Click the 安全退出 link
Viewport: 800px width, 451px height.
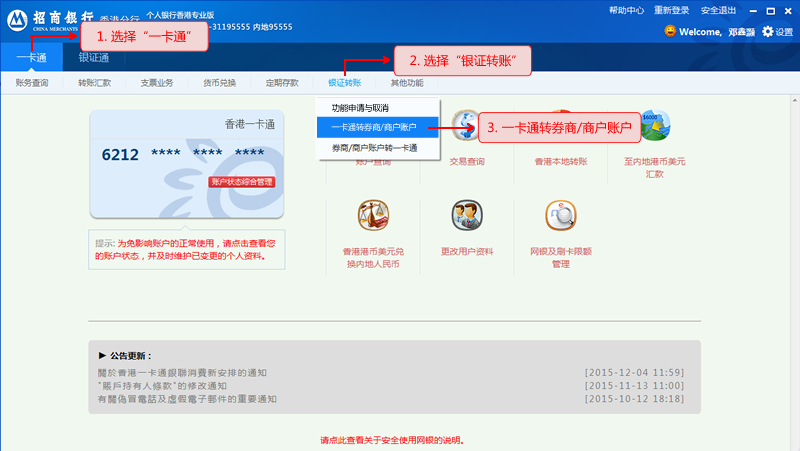tap(747, 10)
